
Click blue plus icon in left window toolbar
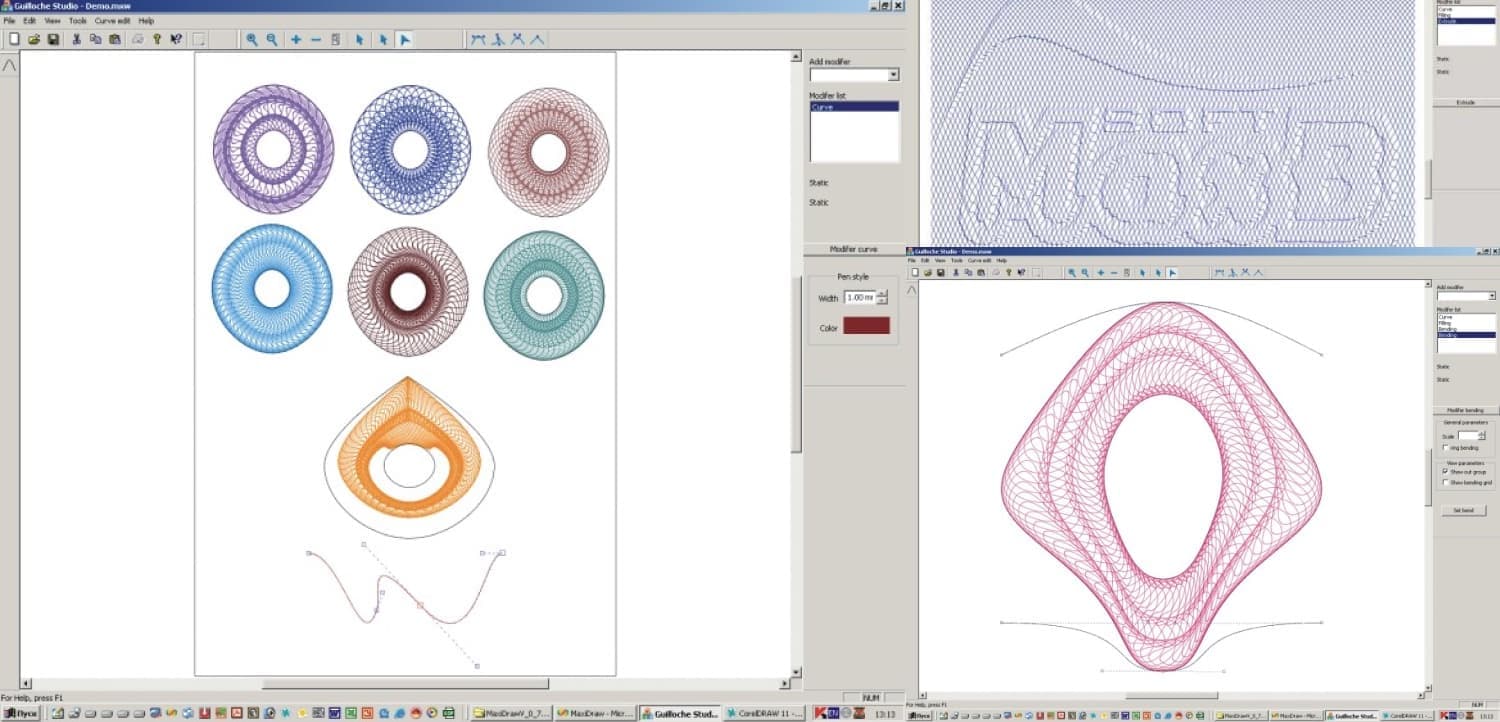pos(296,39)
